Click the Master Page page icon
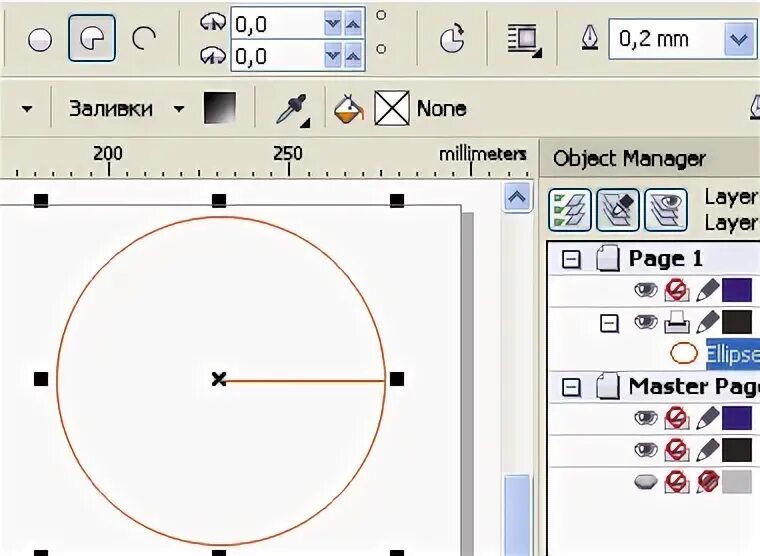This screenshot has width=760, height=556. [x=607, y=386]
